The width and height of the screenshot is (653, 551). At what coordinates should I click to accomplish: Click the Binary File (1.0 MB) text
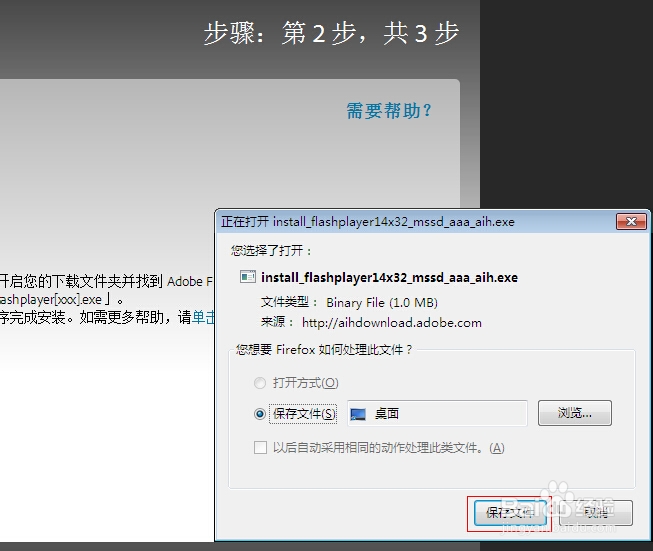tap(382, 302)
